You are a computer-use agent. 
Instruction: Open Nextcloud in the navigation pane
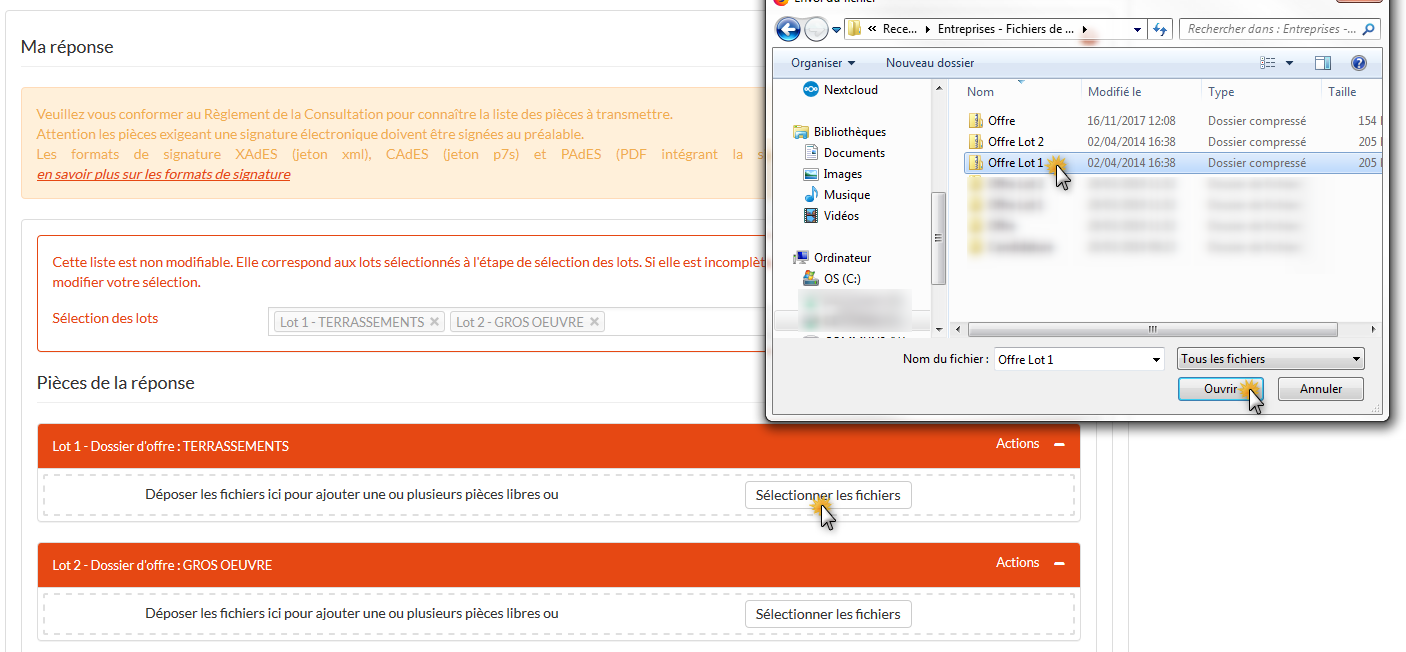(849, 90)
